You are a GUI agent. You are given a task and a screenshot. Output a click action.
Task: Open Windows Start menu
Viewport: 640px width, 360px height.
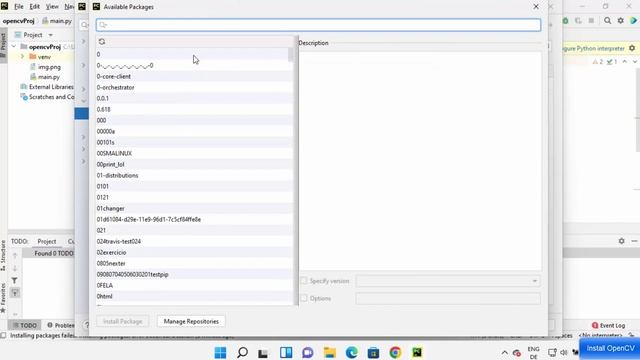click(220, 352)
